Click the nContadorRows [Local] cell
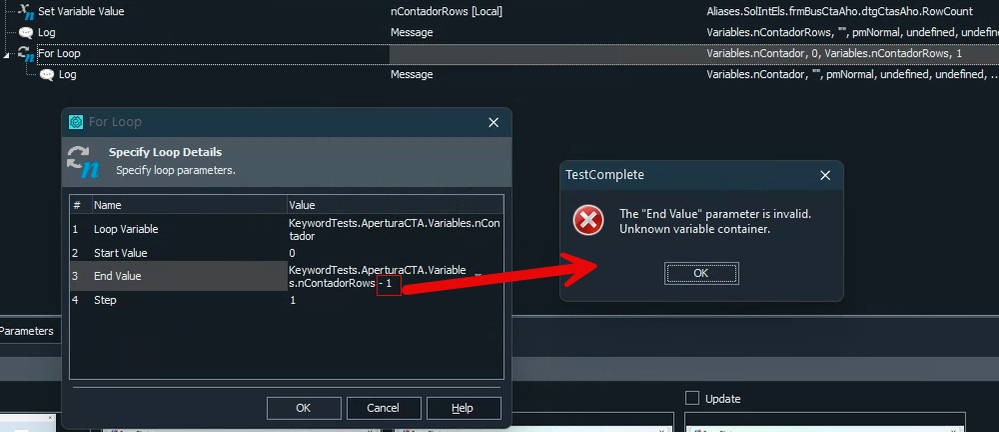Screen dimensions: 999x432 tap(446, 11)
